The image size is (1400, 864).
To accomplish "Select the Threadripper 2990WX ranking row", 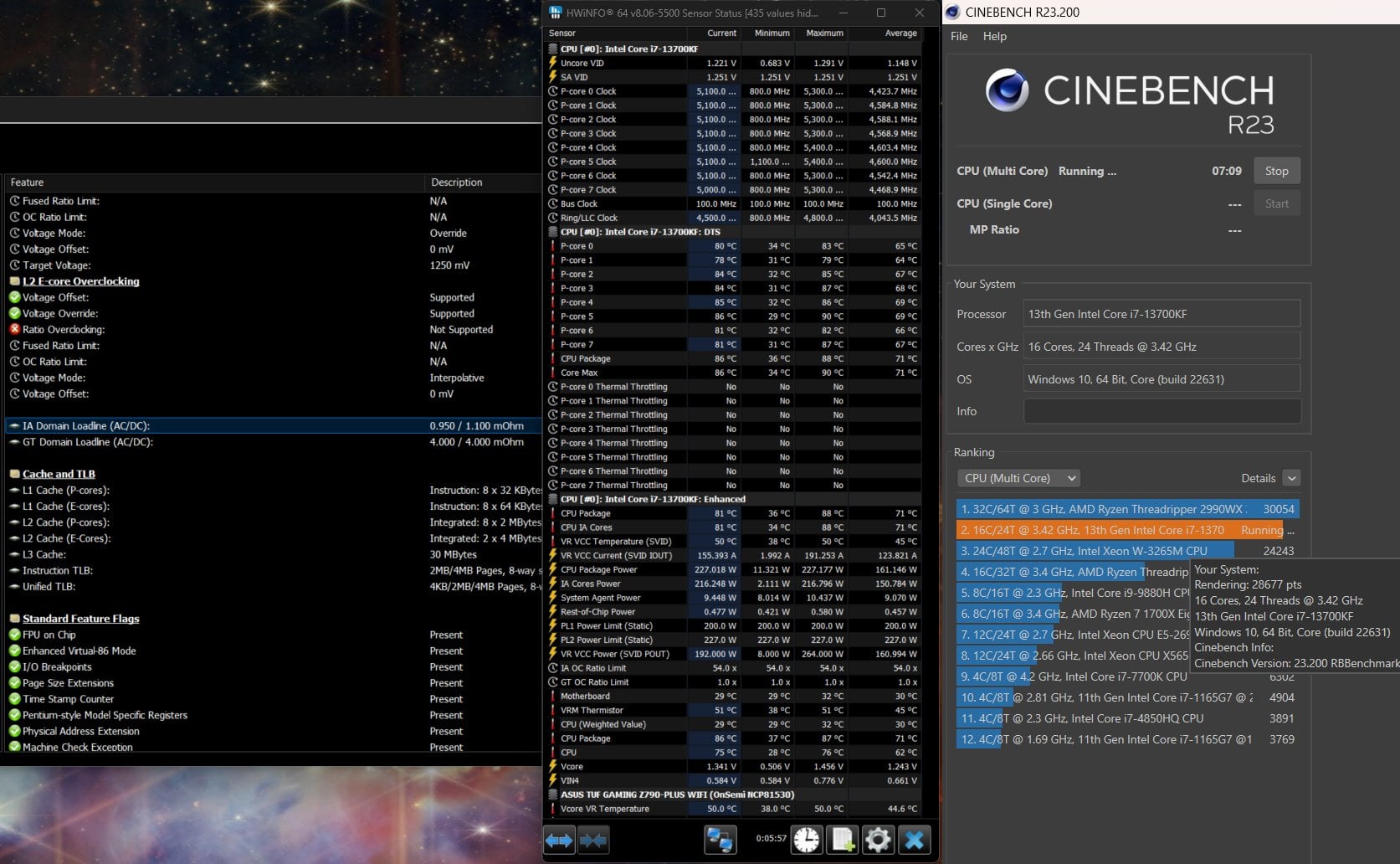I will tap(1128, 509).
